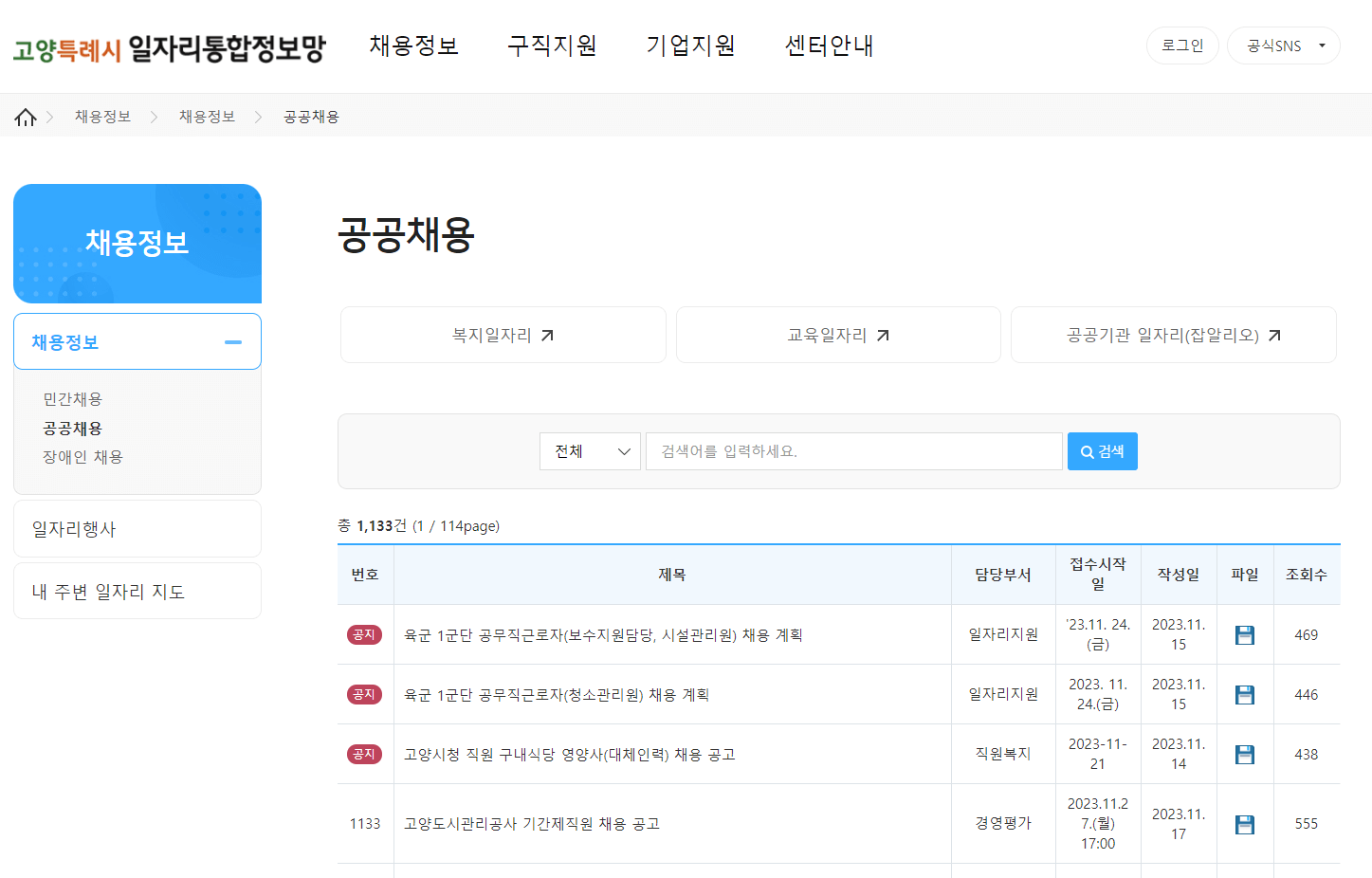
Task: Click the 공공채용 page heading
Action: coord(406,235)
